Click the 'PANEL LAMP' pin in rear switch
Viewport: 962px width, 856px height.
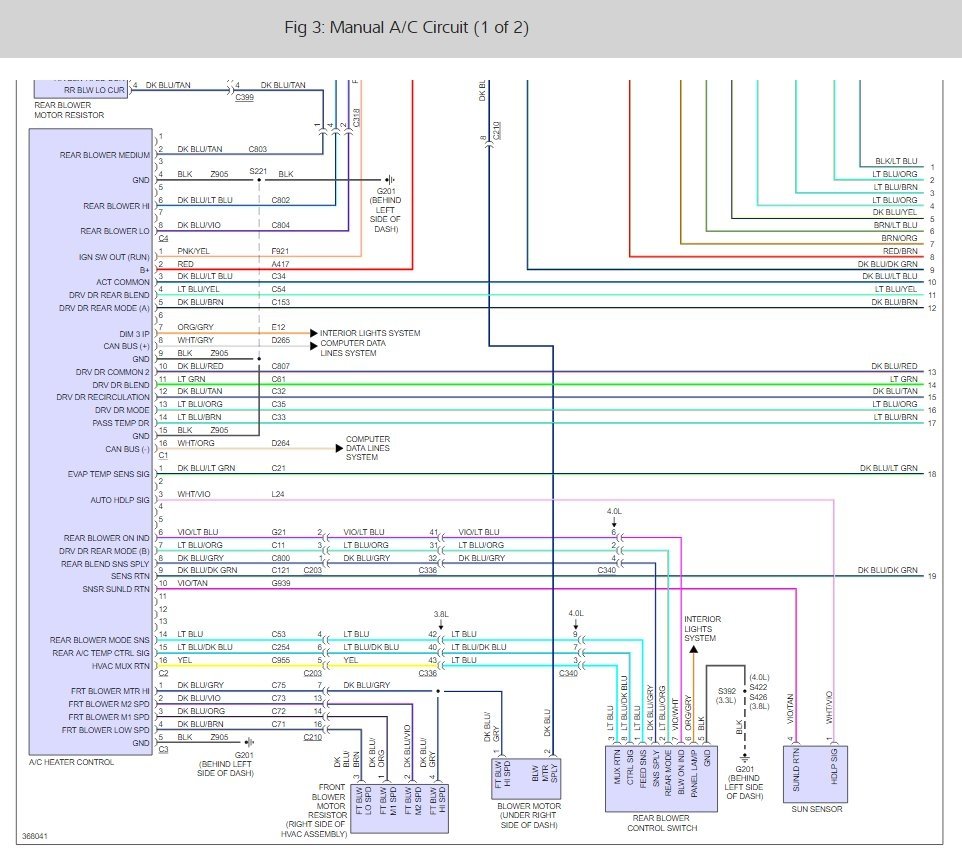694,774
